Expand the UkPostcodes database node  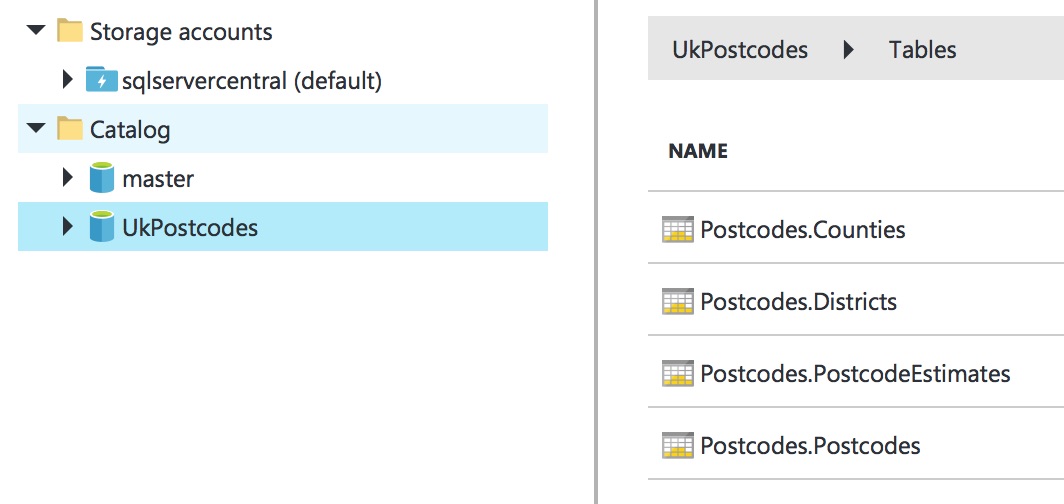point(67,228)
